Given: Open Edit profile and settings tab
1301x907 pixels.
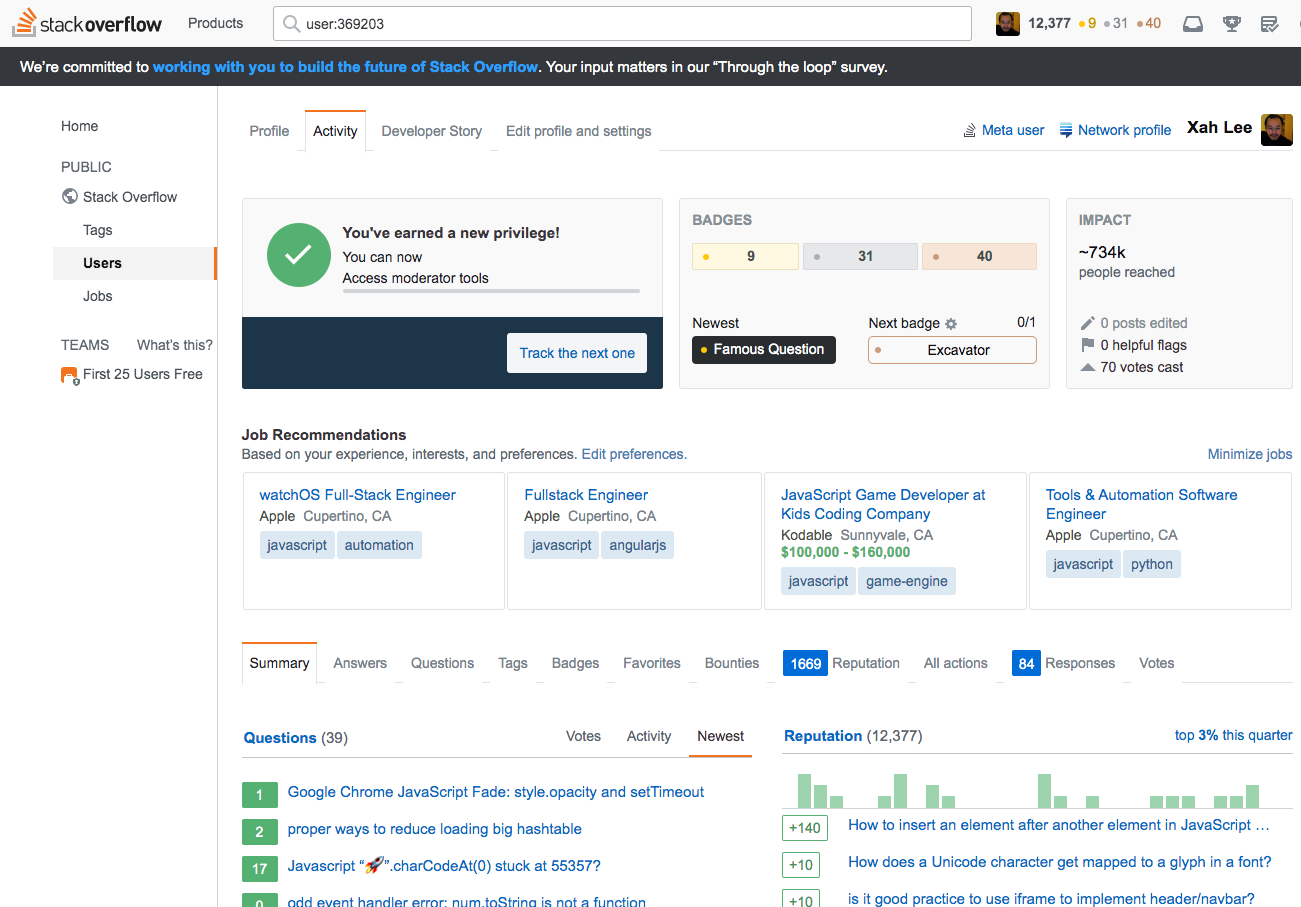Looking at the screenshot, I should point(578,131).
